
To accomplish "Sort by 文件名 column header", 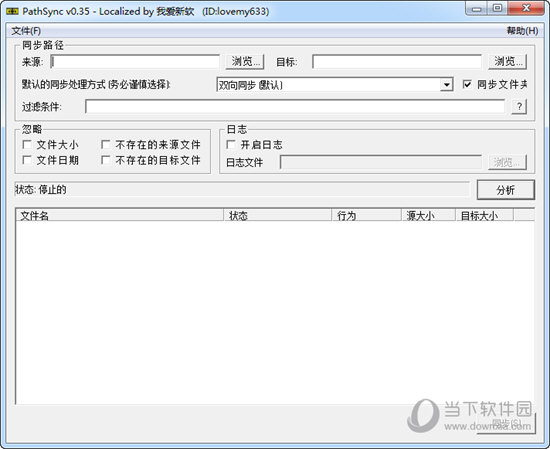I will [119, 215].
